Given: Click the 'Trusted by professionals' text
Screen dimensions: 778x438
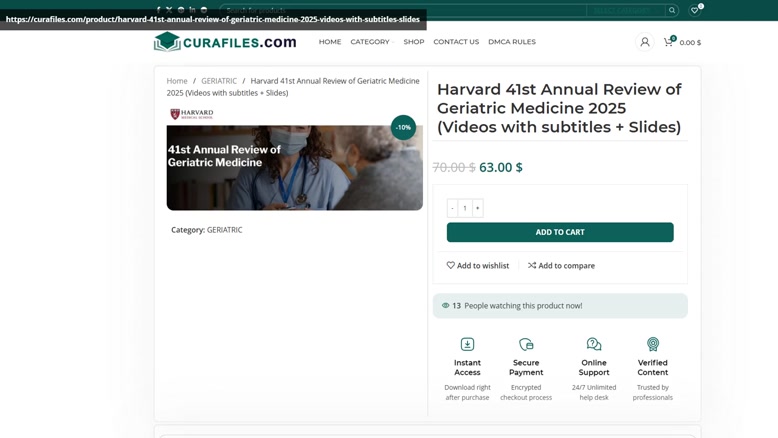Looking at the screenshot, I should [652, 392].
